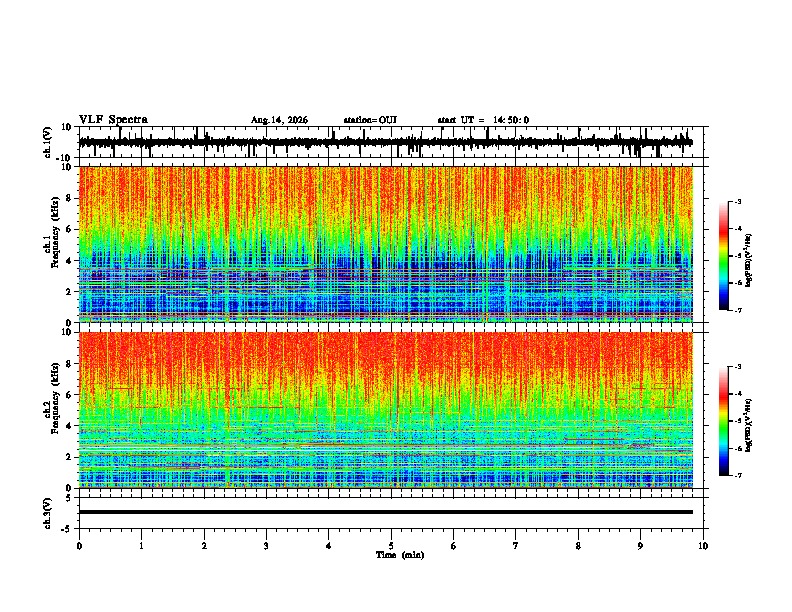
Task: Click the ch.1 color bar unit label
Action: (x=748, y=261)
